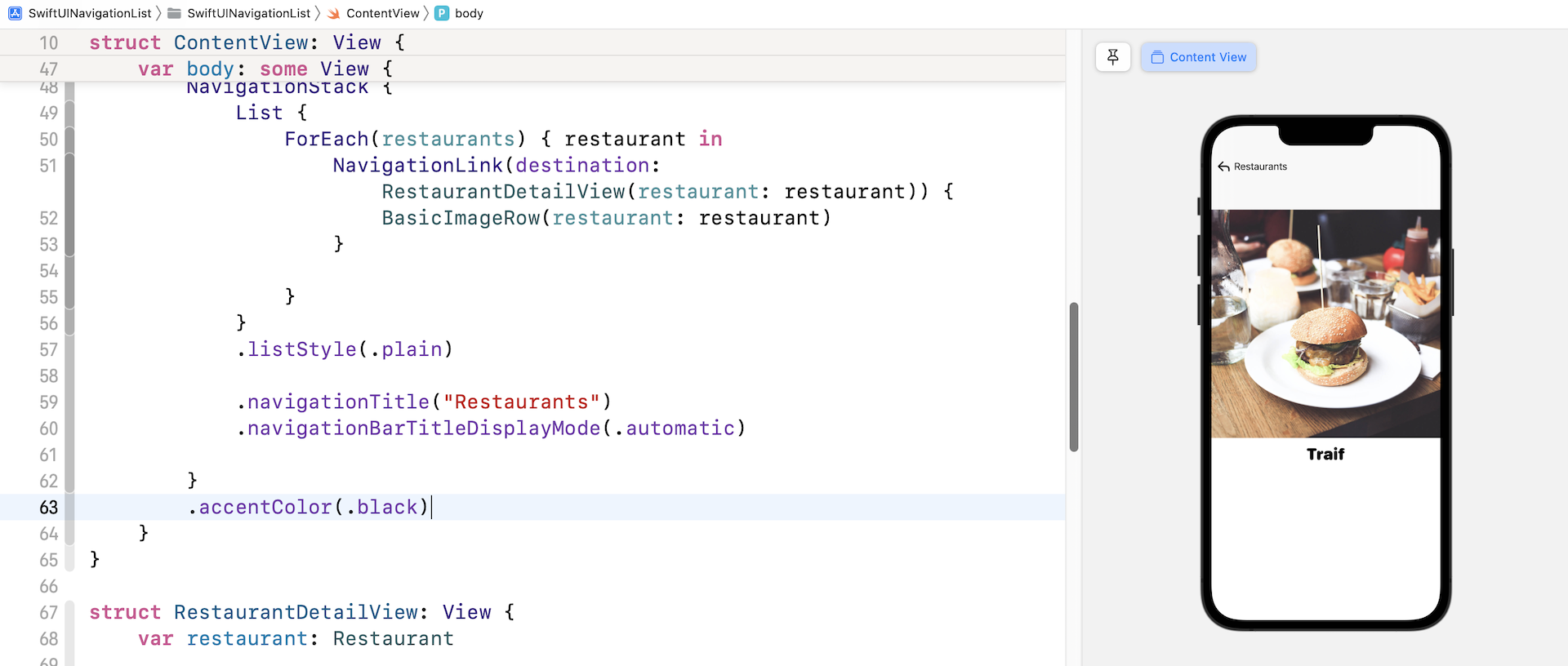Open the body symbol jump bar menu
Viewport: 1568px width, 666px height.
click(x=469, y=13)
